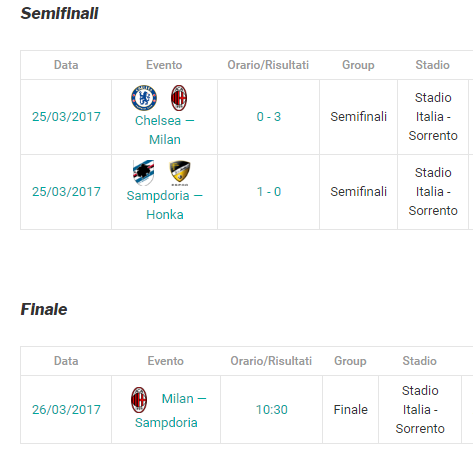This screenshot has height=452, width=473.
Task: Click the AC Milan crest in semifinal row
Action: [179, 98]
